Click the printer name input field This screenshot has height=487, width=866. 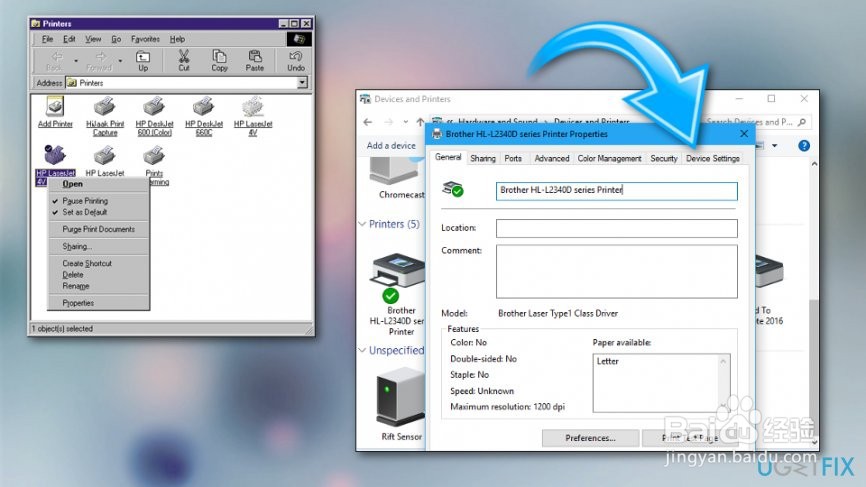click(616, 190)
